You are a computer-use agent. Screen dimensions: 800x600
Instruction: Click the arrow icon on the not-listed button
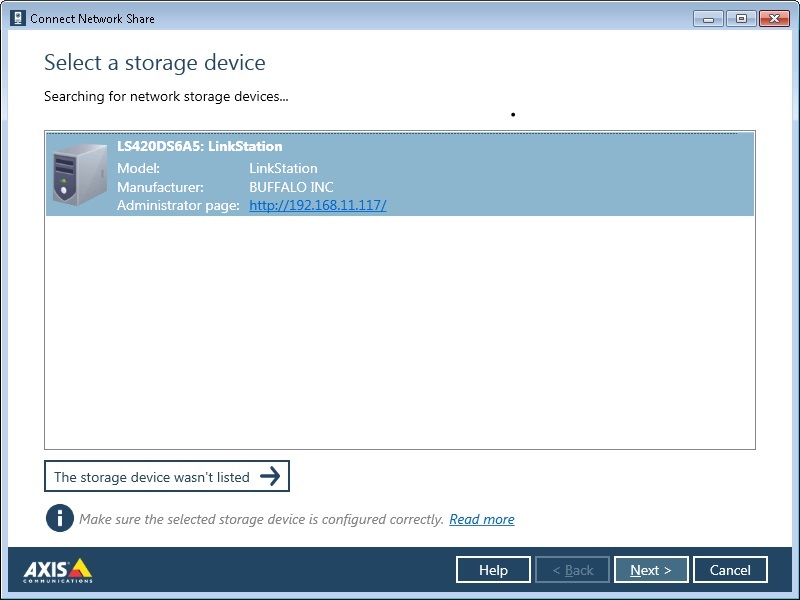coord(270,476)
